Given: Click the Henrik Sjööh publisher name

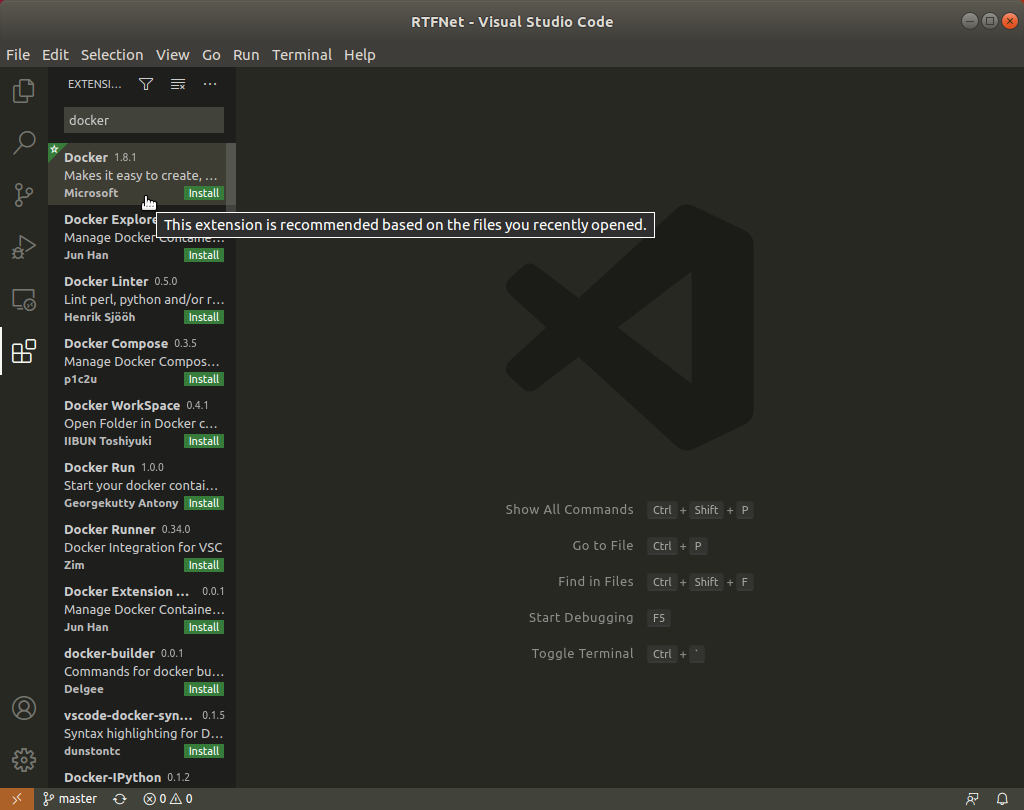Looking at the screenshot, I should pos(99,317).
